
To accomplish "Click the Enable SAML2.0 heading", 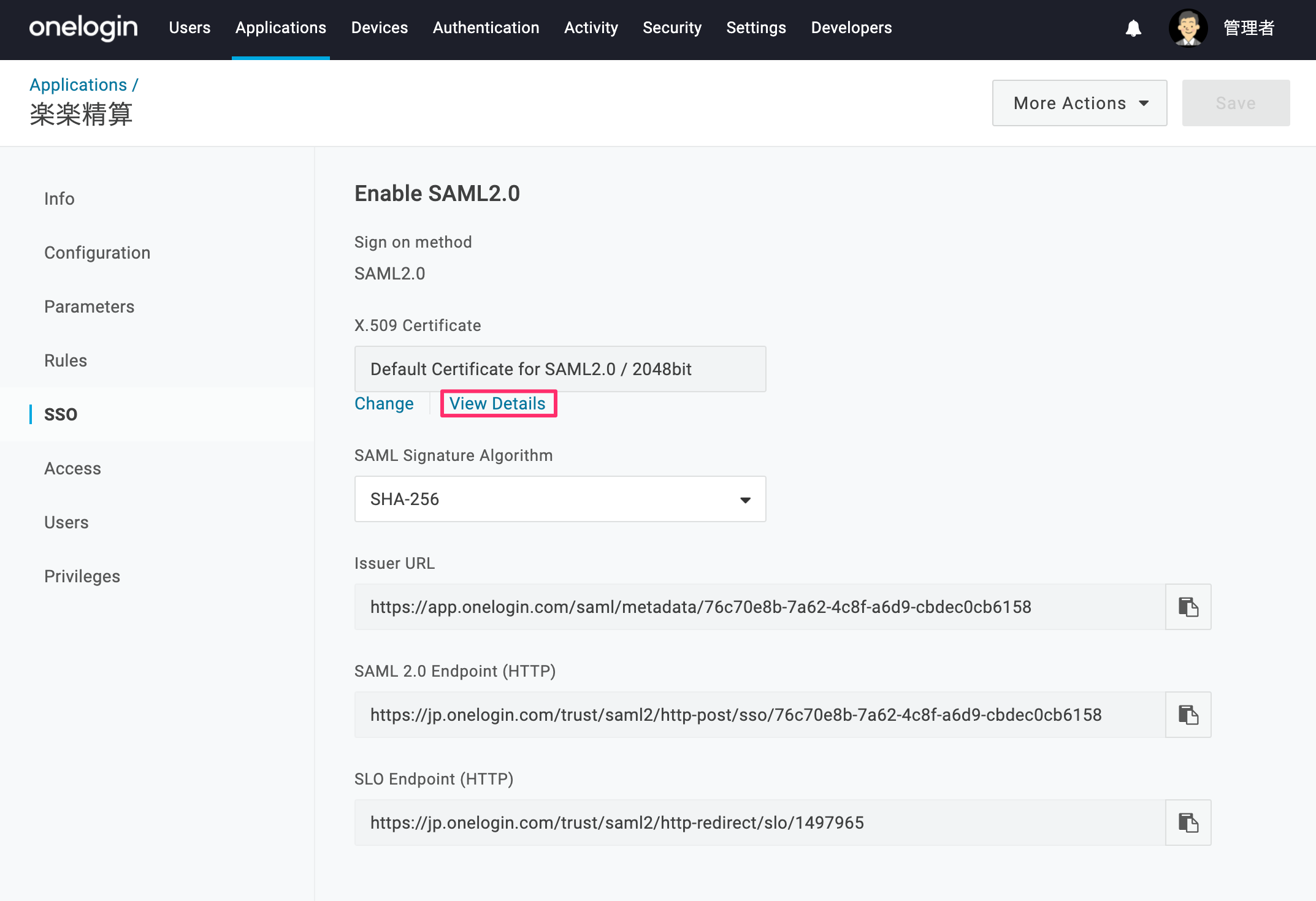I will pyautogui.click(x=437, y=194).
